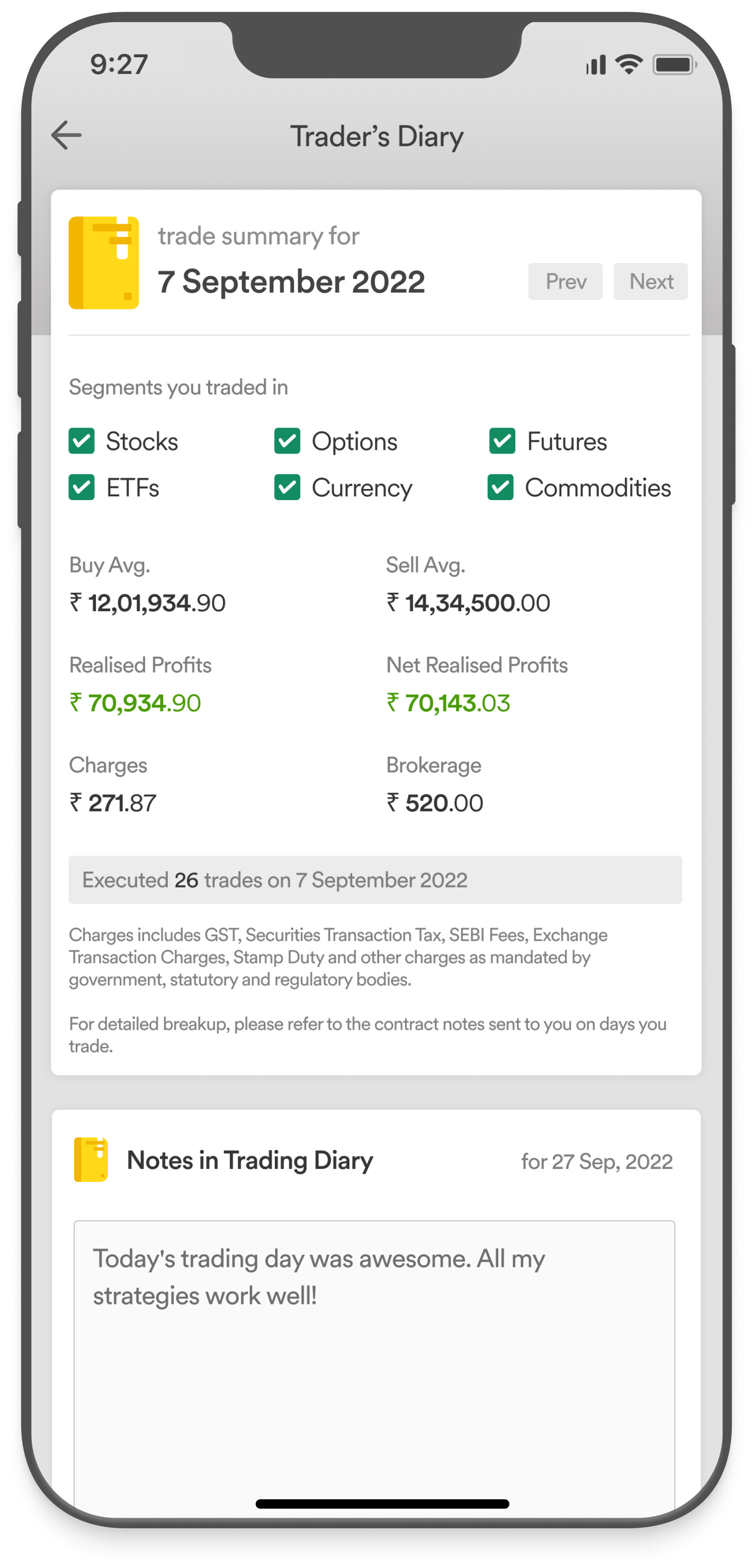
Task: Uncheck the Commodities segment checkbox
Action: [501, 487]
